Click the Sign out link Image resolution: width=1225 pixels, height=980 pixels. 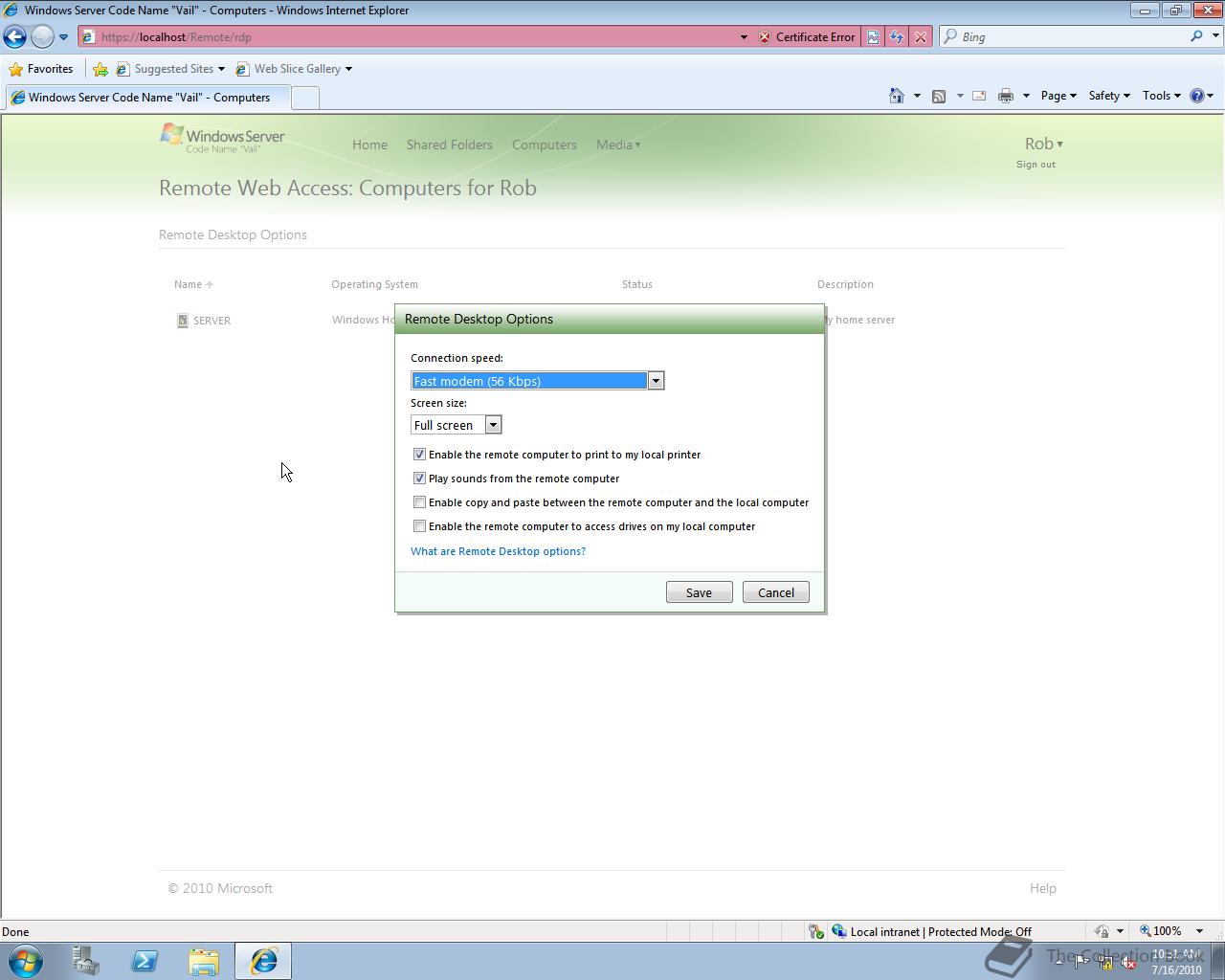coord(1036,165)
